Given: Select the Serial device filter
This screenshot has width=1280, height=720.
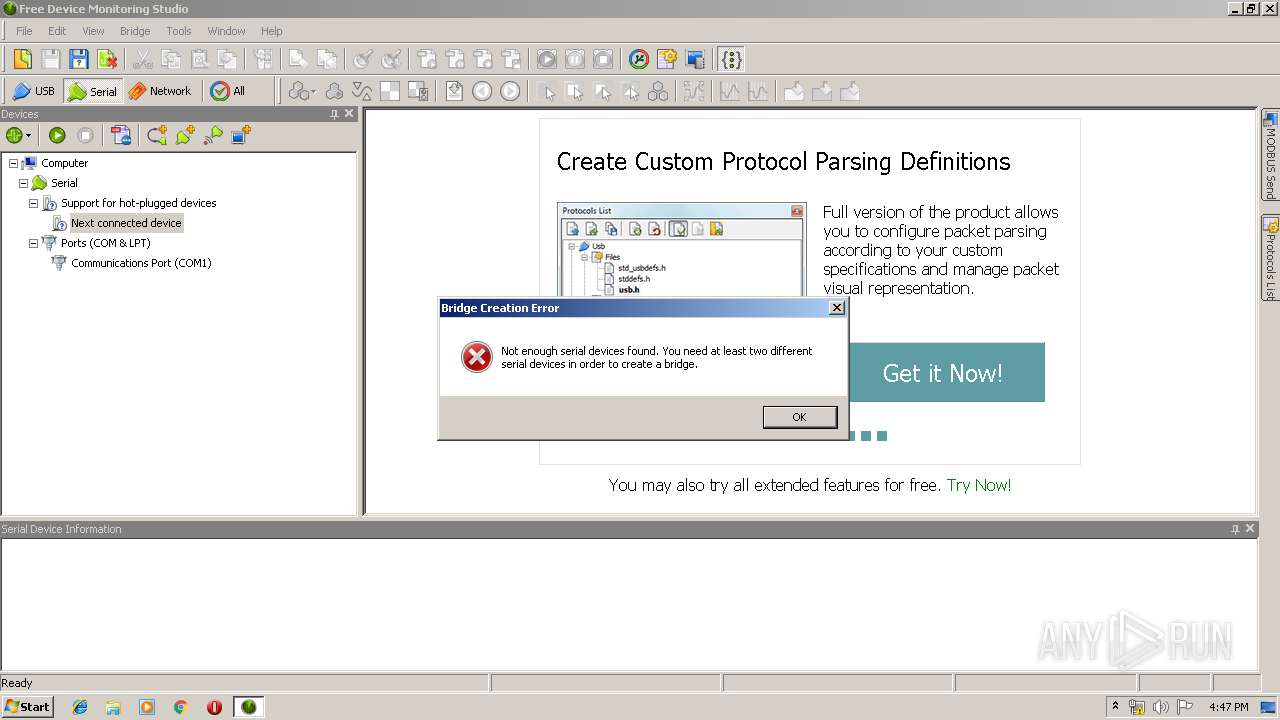Looking at the screenshot, I should (92, 91).
